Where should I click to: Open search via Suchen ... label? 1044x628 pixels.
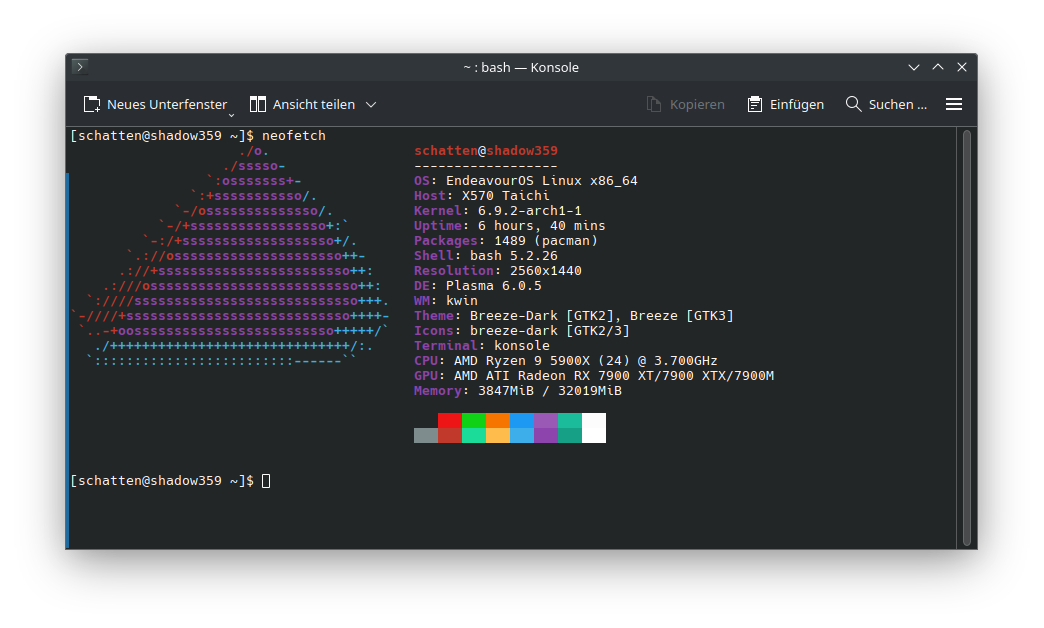(x=898, y=105)
